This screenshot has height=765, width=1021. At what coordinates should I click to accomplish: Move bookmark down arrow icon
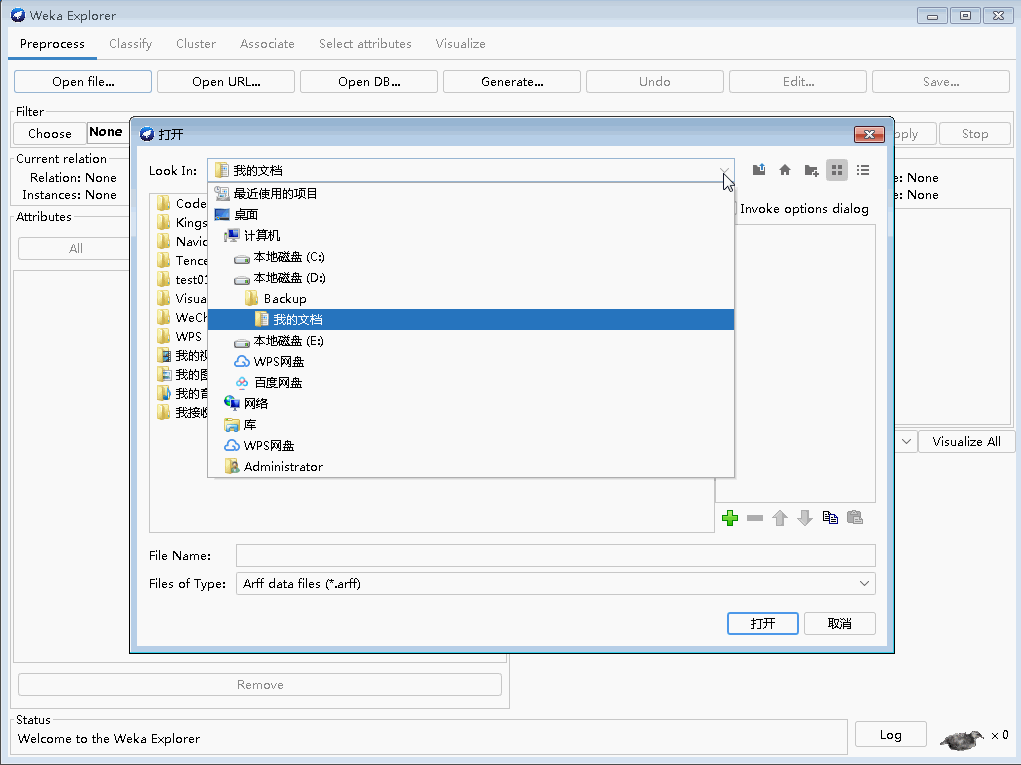tap(805, 518)
